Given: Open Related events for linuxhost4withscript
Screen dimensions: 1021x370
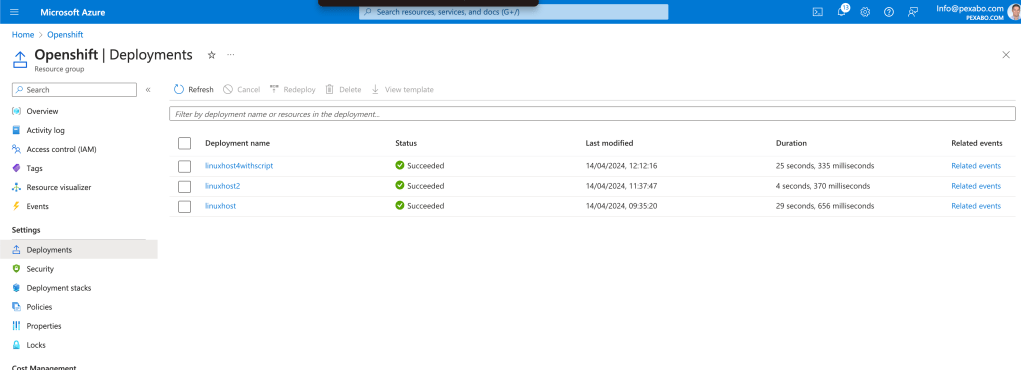Looking at the screenshot, I should pos(976,166).
